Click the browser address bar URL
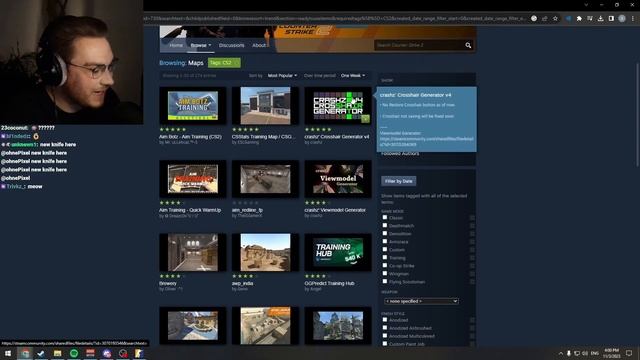The image size is (640, 360). (x=335, y=18)
